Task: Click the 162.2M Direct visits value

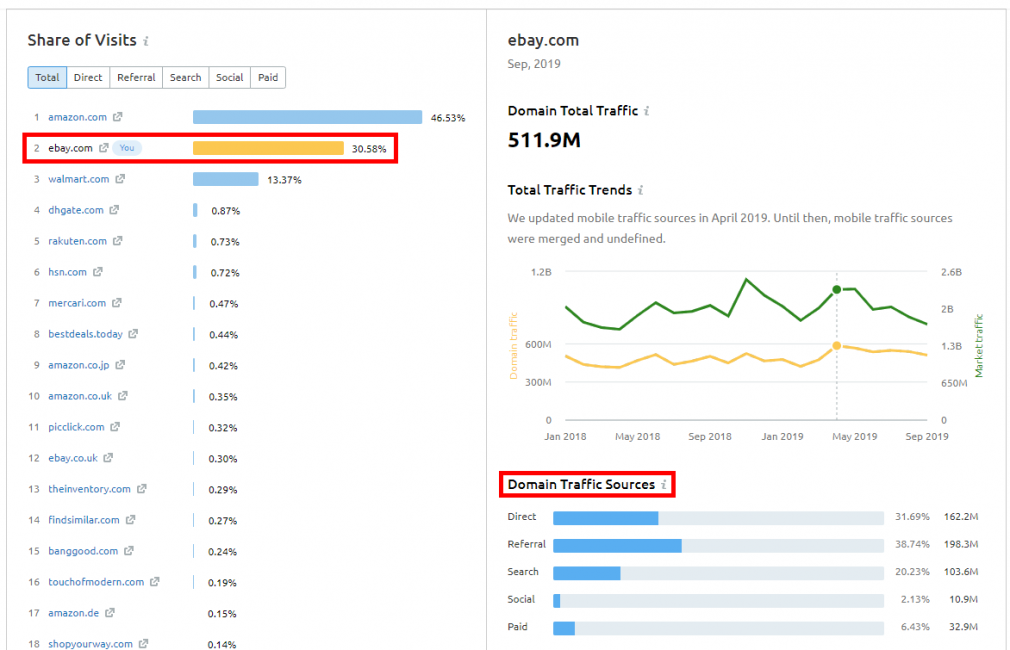Action: pos(961,517)
